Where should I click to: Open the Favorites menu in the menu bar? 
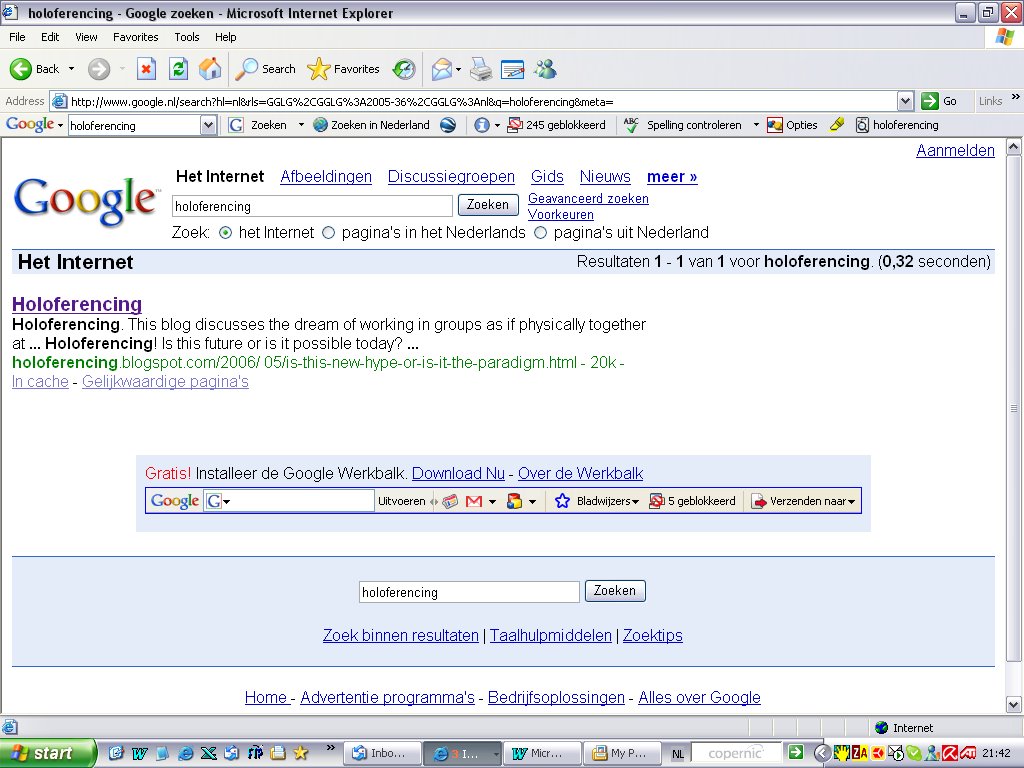135,37
